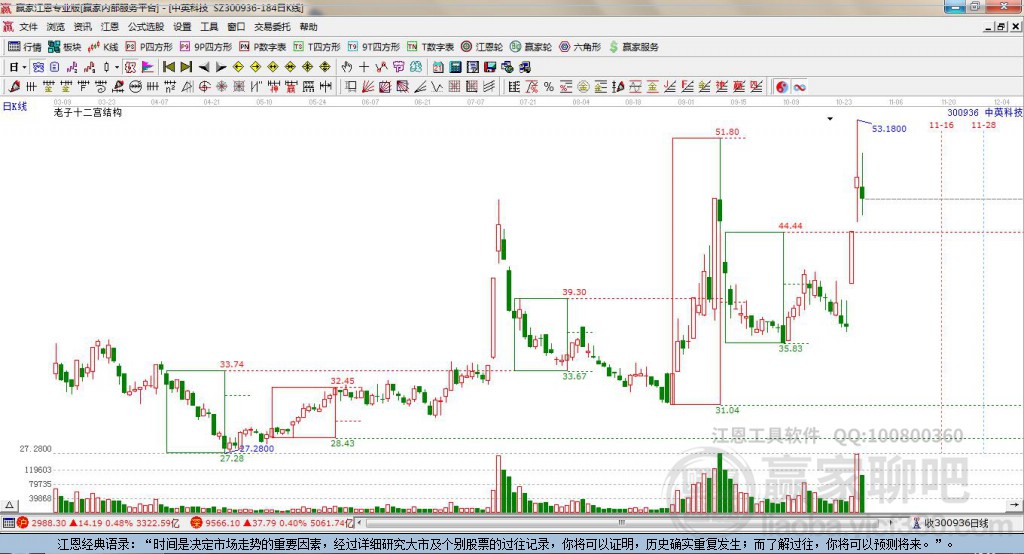The height and width of the screenshot is (554, 1024).
Task: Click the Shanghai index value 2988.30
Action: (48, 523)
